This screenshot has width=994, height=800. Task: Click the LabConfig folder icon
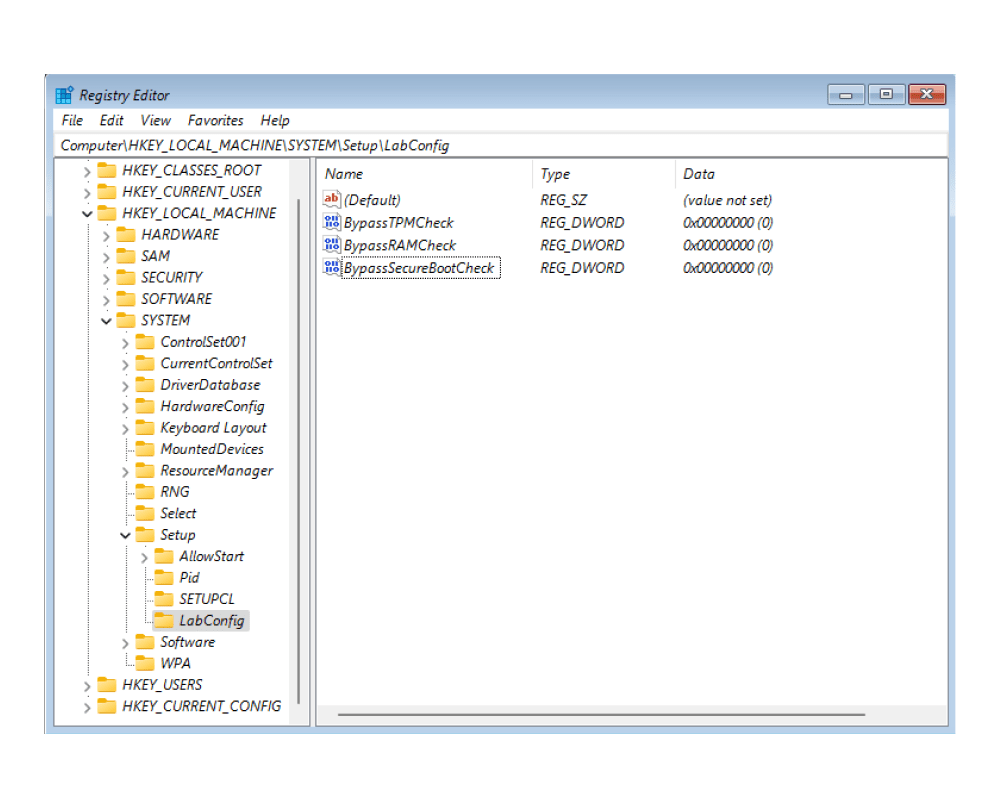tap(164, 620)
